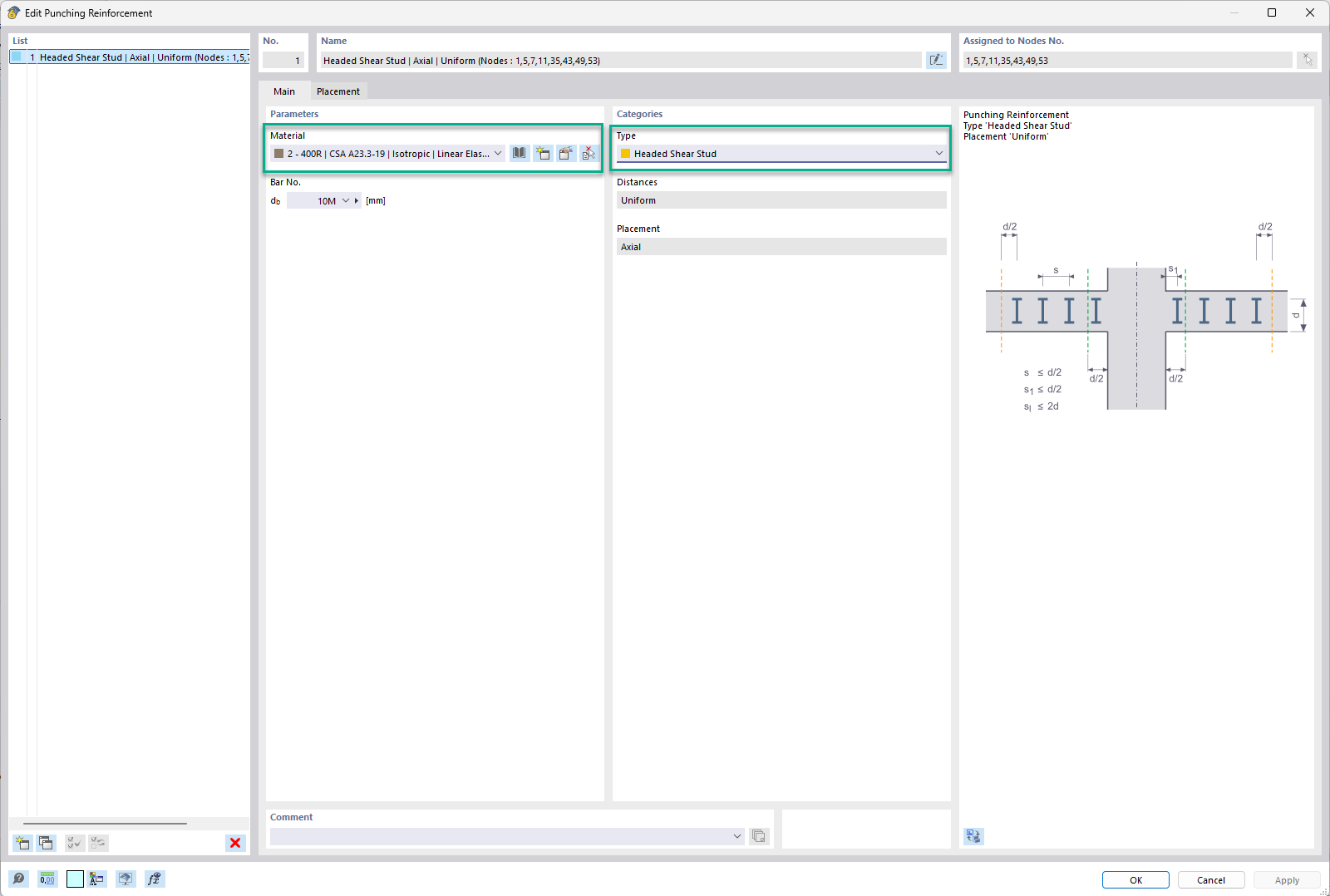
Task: Create a new material via the new-material icon
Action: (543, 153)
